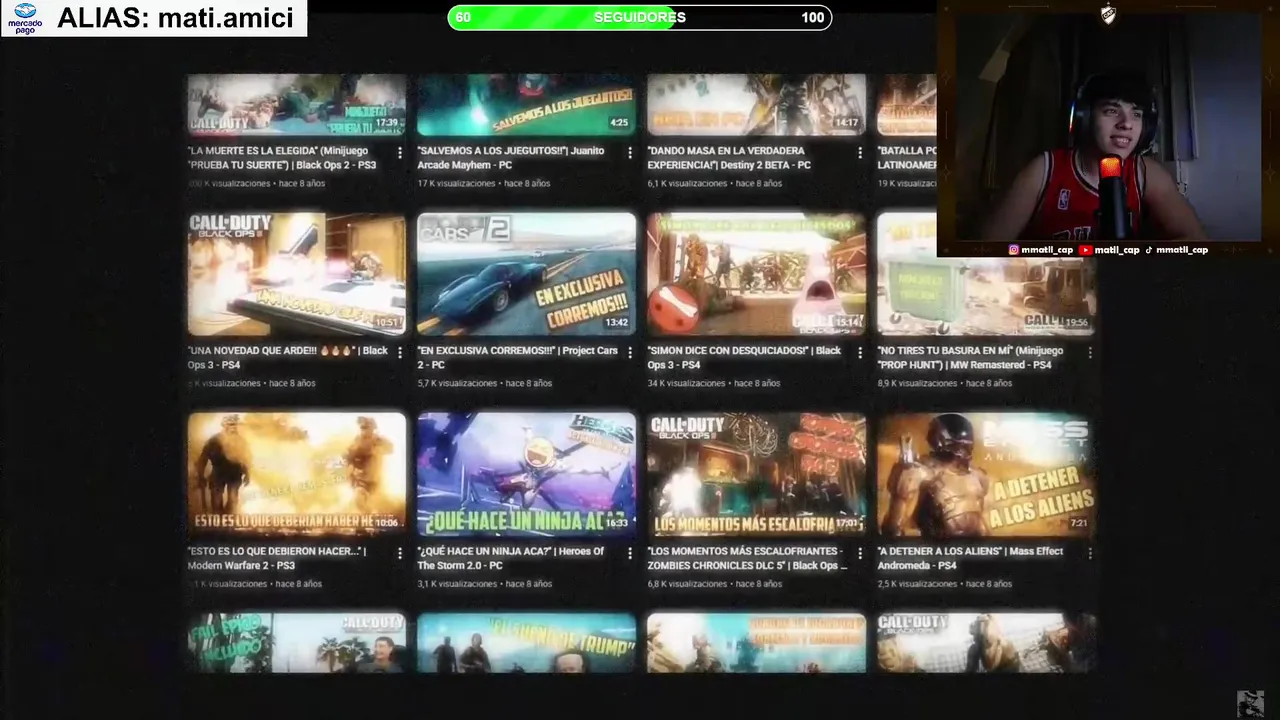
Task: Click title "EN EXCLUSIVA CORREMOS!!!" Project Cars 2
Action: click(518, 358)
